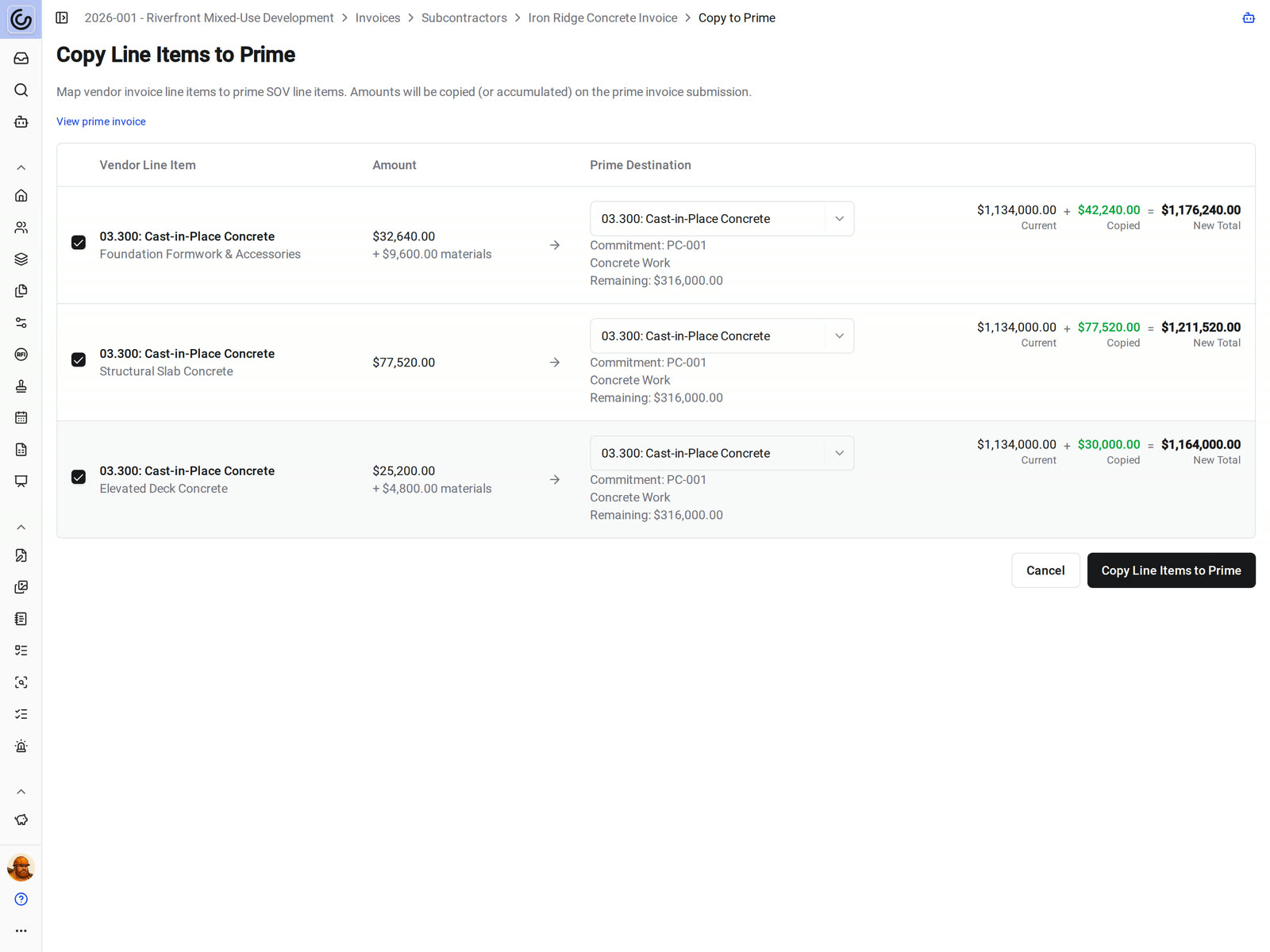The height and width of the screenshot is (952, 1270).
Task: Open the calendar icon in sidebar
Action: [x=21, y=417]
